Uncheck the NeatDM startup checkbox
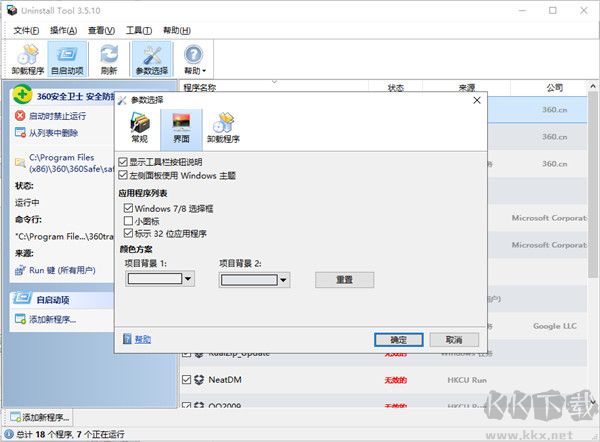Screen dimensions: 600x442 click(186, 380)
